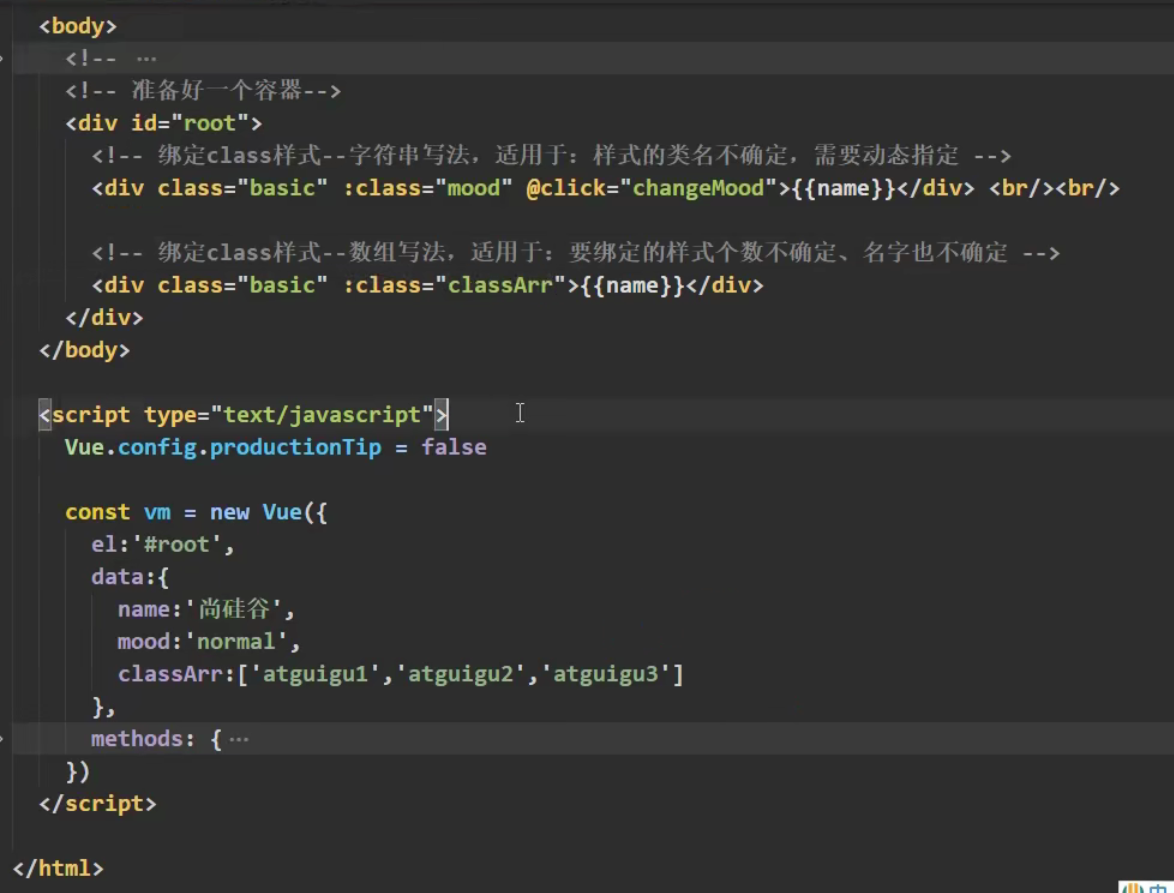The width and height of the screenshot is (1174, 893).
Task: Click the 字符串写法 comment line
Action: click(551, 156)
